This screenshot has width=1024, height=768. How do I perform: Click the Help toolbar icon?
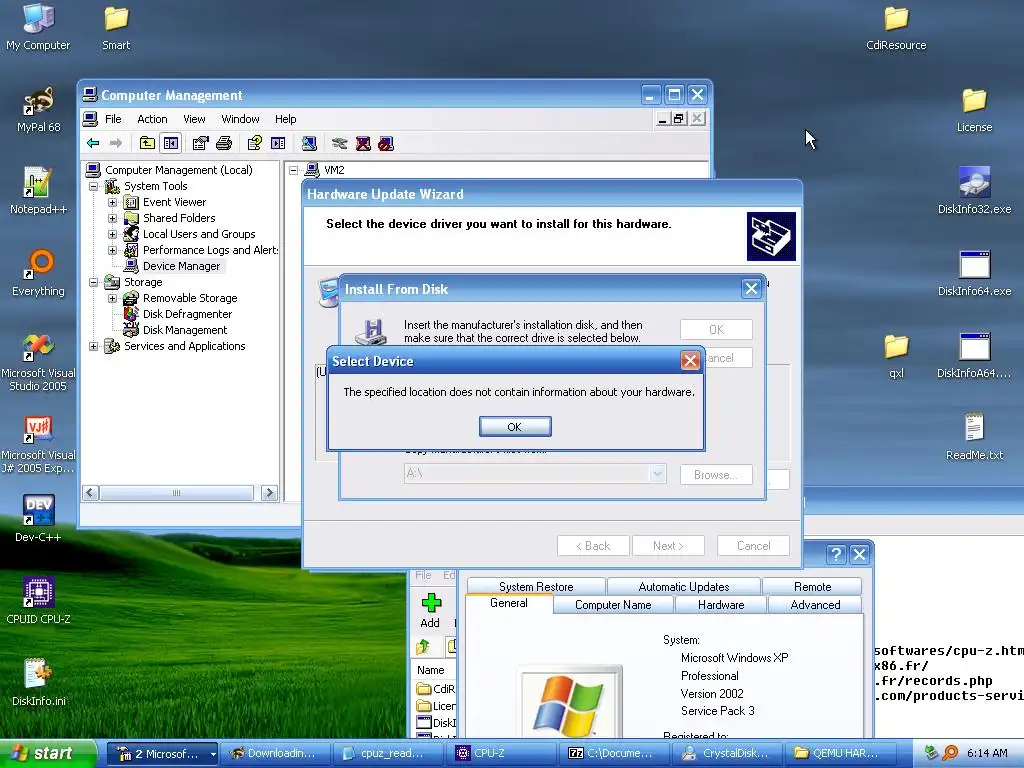click(255, 143)
